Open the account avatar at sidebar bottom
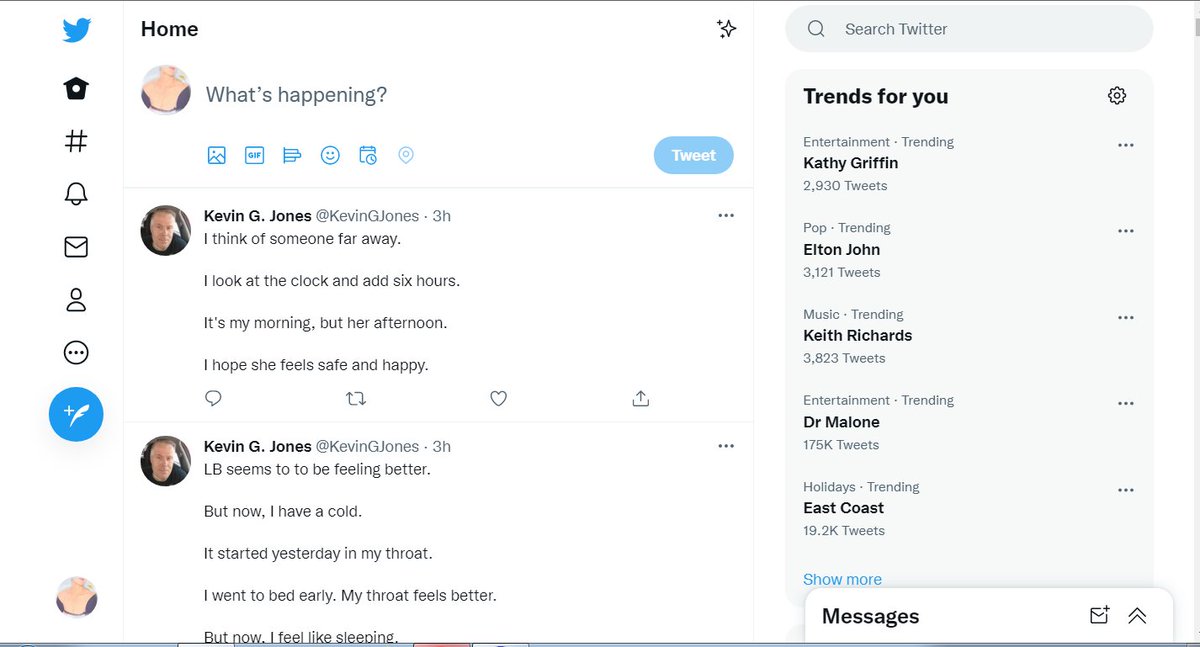 pyautogui.click(x=76, y=597)
